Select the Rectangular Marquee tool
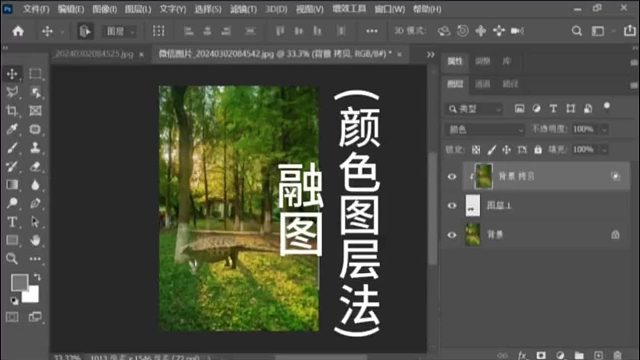The image size is (640, 360). point(35,74)
